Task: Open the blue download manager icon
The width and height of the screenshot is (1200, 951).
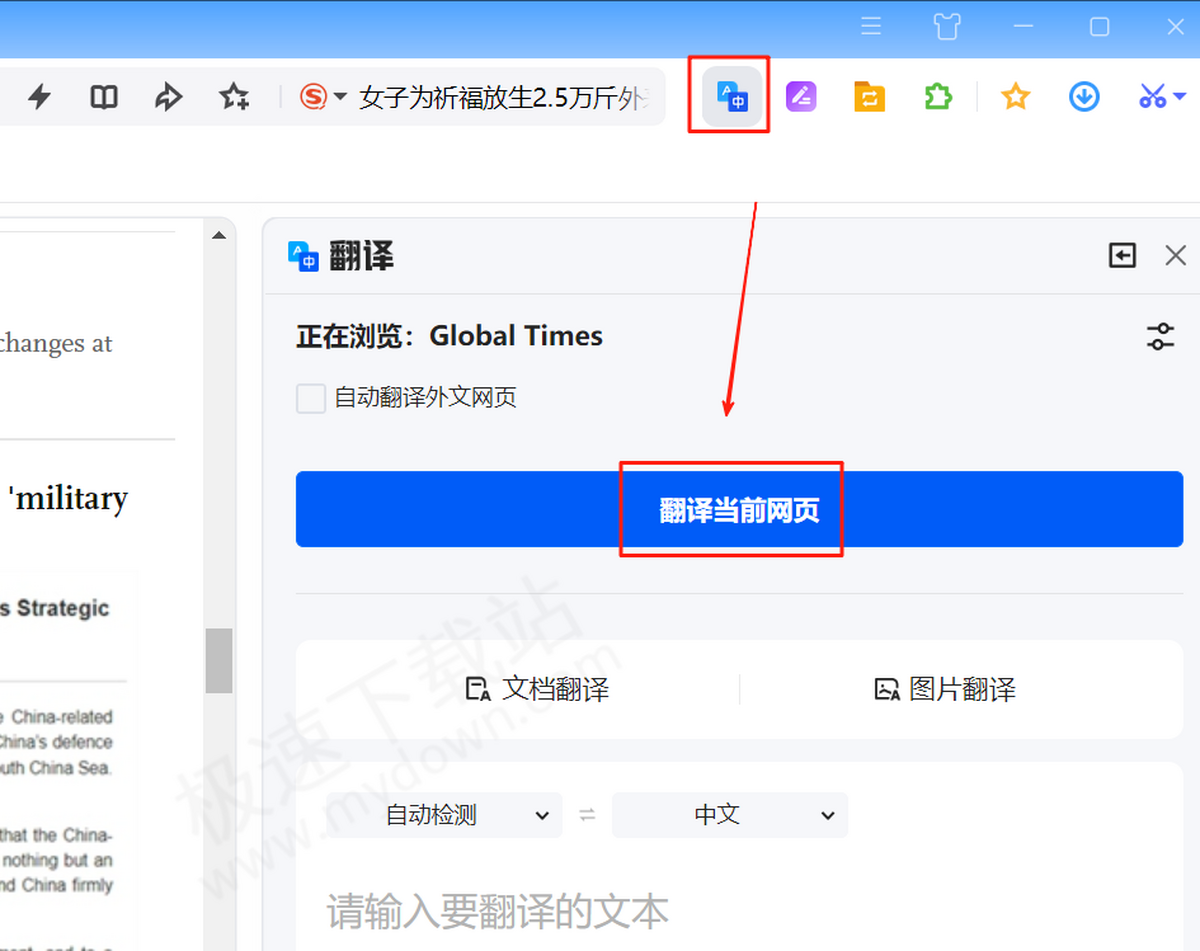Action: [1084, 96]
